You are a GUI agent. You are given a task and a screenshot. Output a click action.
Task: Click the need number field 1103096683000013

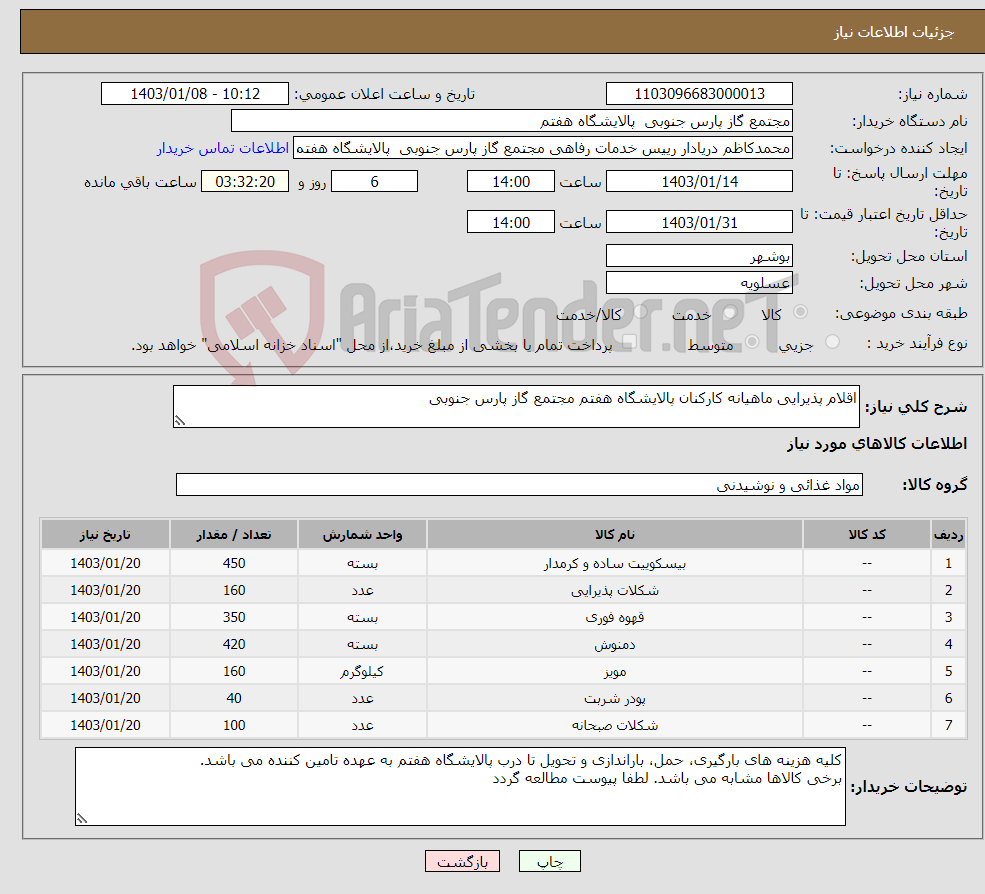point(699,94)
